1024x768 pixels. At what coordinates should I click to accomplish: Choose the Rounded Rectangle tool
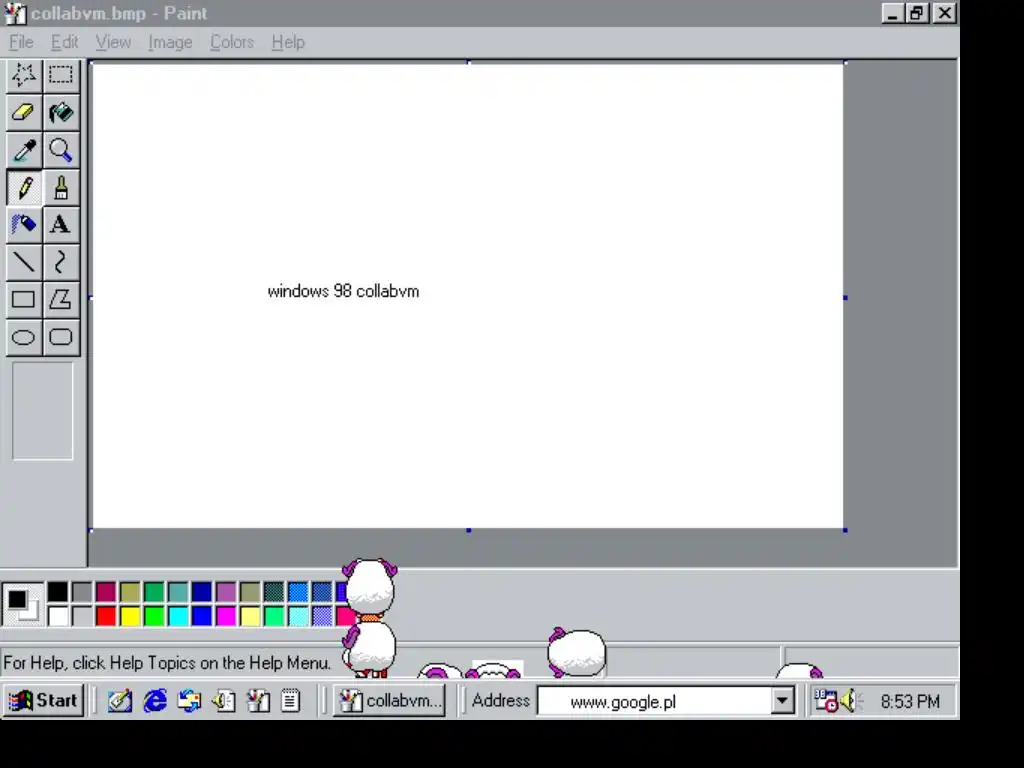(61, 337)
